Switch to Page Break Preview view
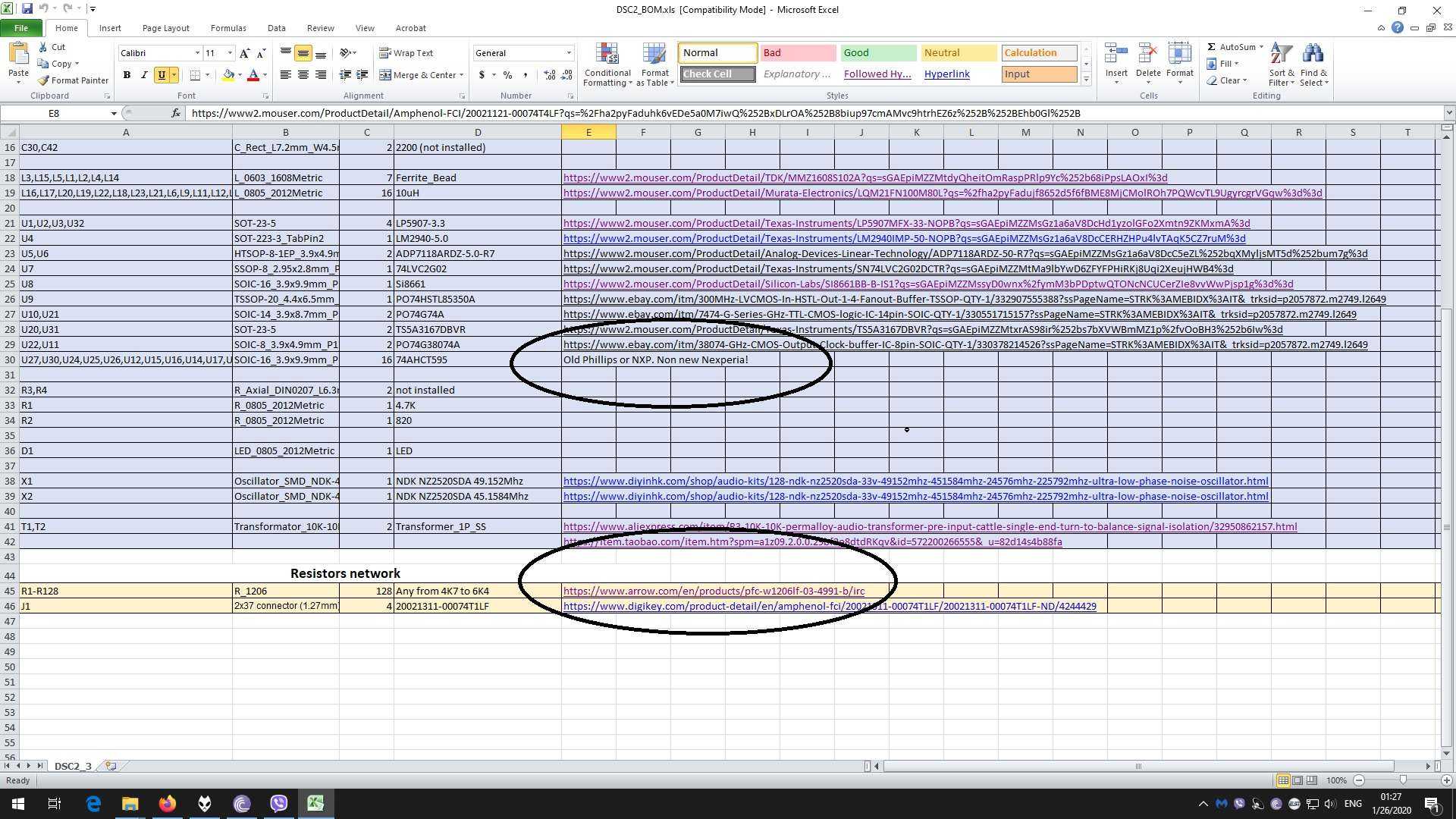This screenshot has height=819, width=1456. (1312, 780)
